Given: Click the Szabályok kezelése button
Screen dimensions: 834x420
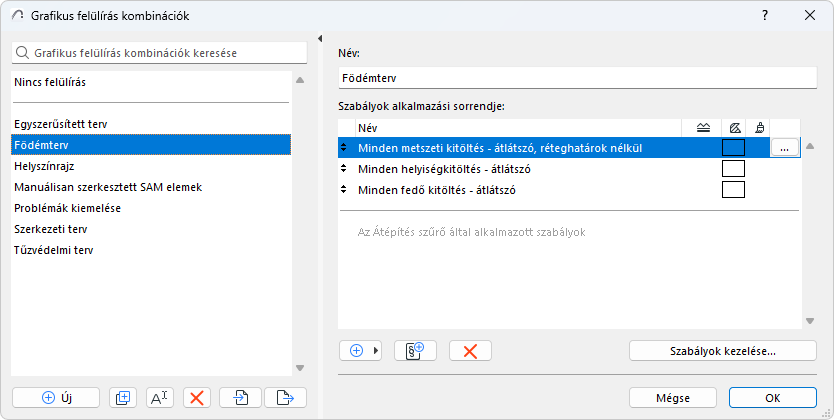Looking at the screenshot, I should tap(722, 350).
